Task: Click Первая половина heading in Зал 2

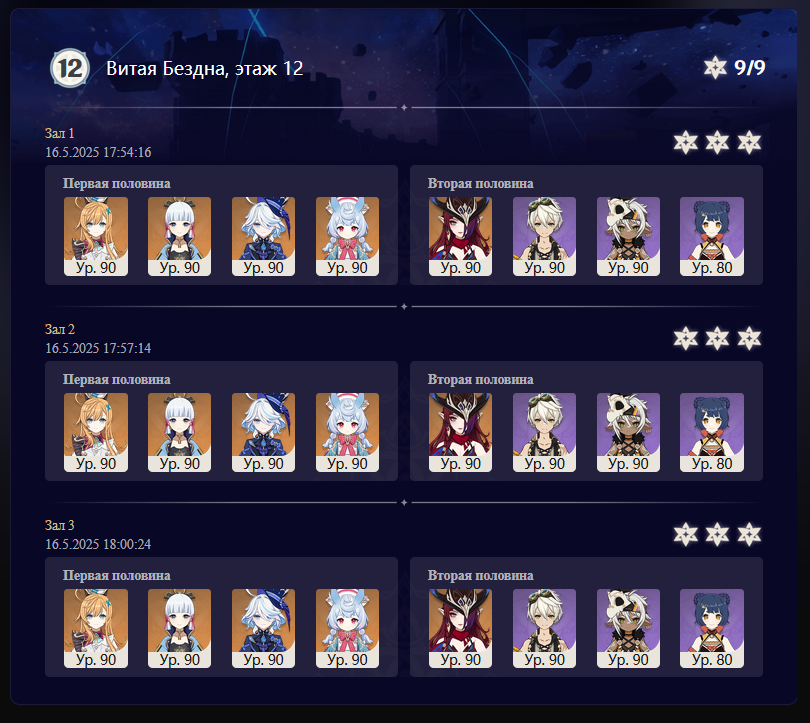Action: click(117, 379)
